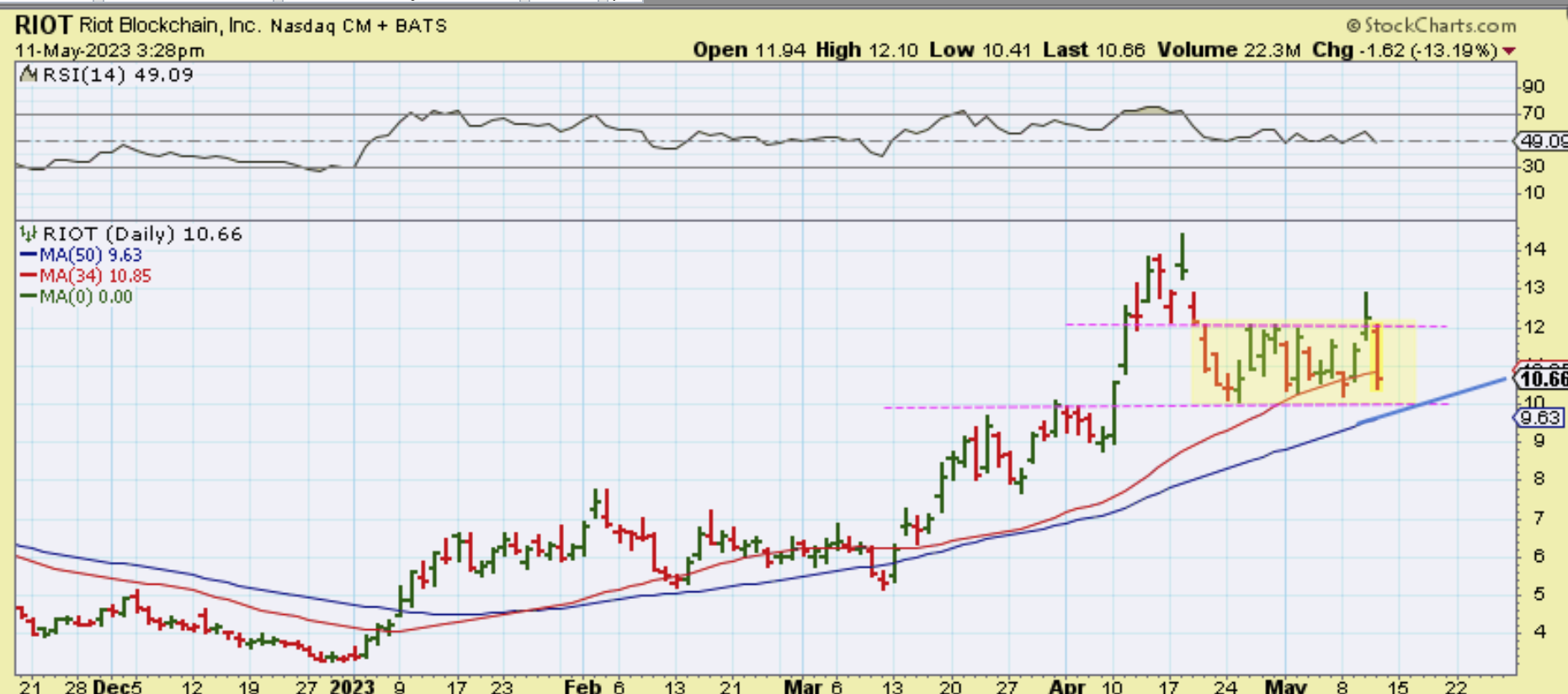Click the red down triangle beside Chg
The width and height of the screenshot is (1568, 694).
click(1509, 51)
